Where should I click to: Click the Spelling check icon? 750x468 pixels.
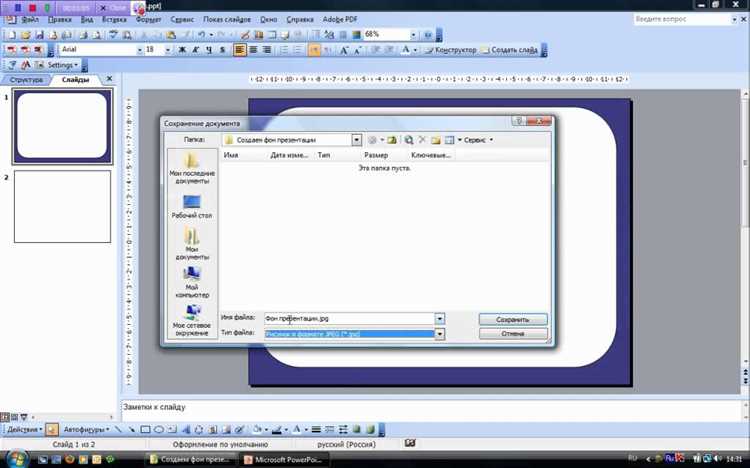(113, 35)
